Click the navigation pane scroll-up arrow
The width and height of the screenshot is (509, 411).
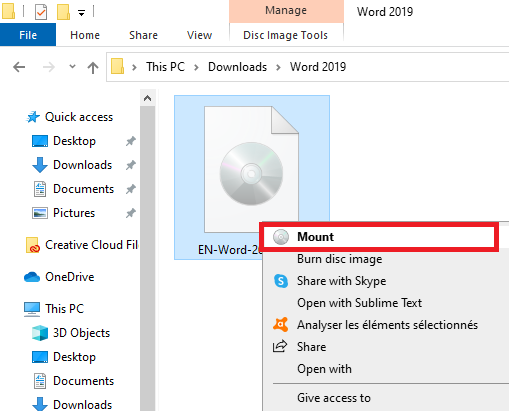click(147, 98)
